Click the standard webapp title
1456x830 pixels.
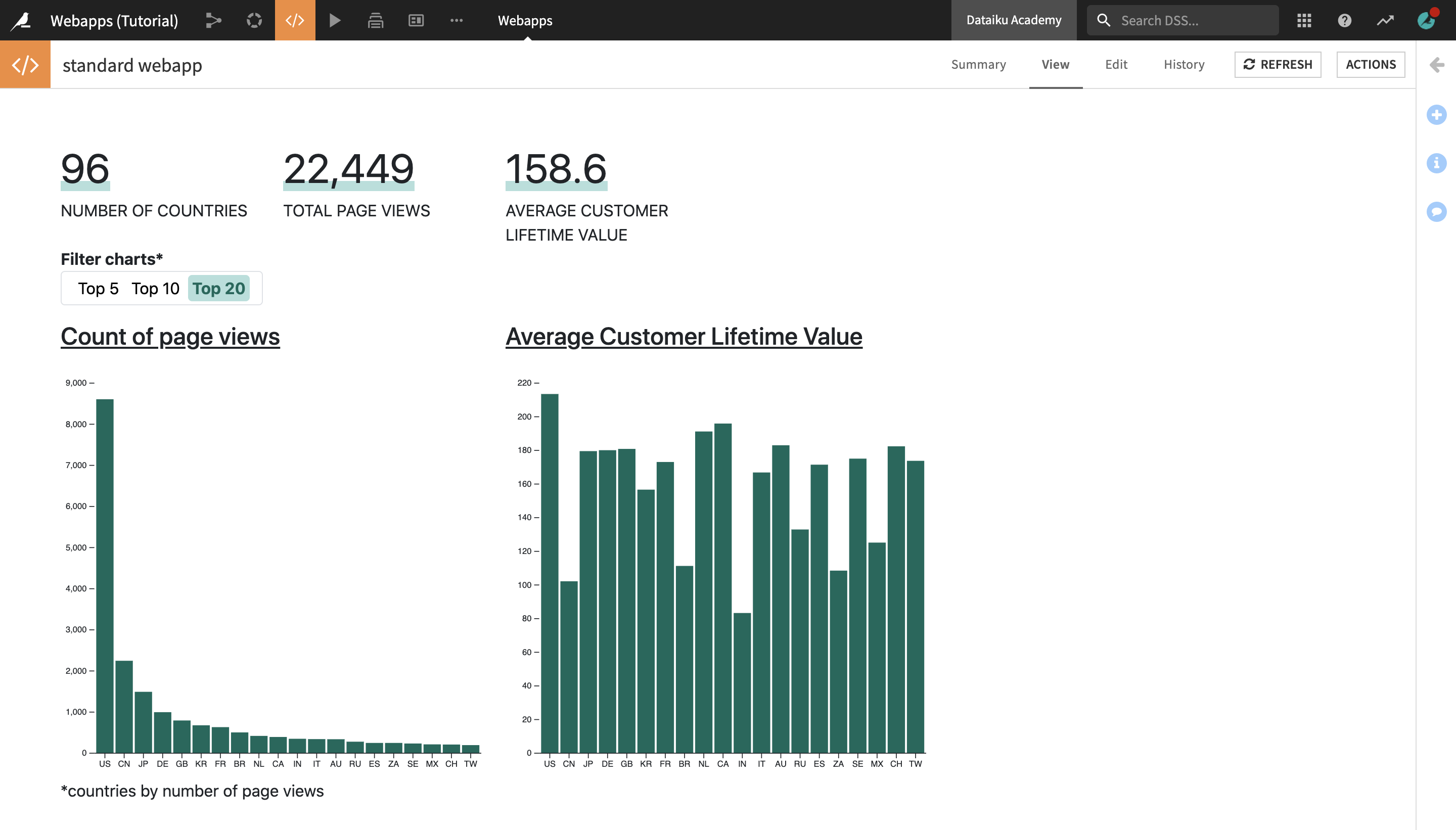[132, 65]
